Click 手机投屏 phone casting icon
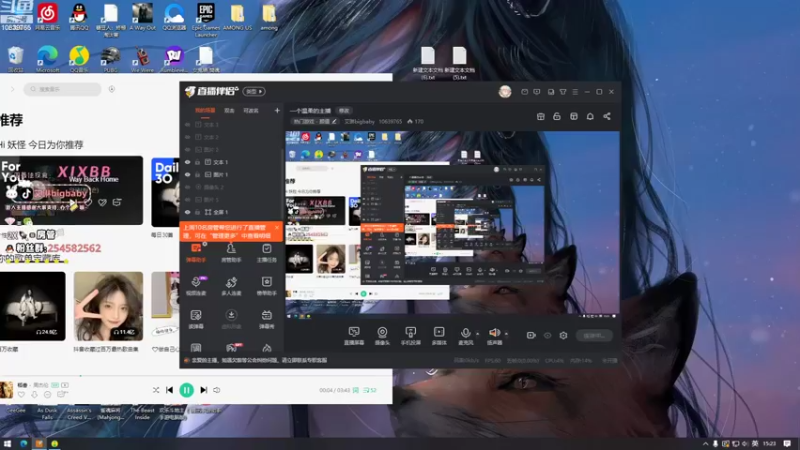 (411, 336)
